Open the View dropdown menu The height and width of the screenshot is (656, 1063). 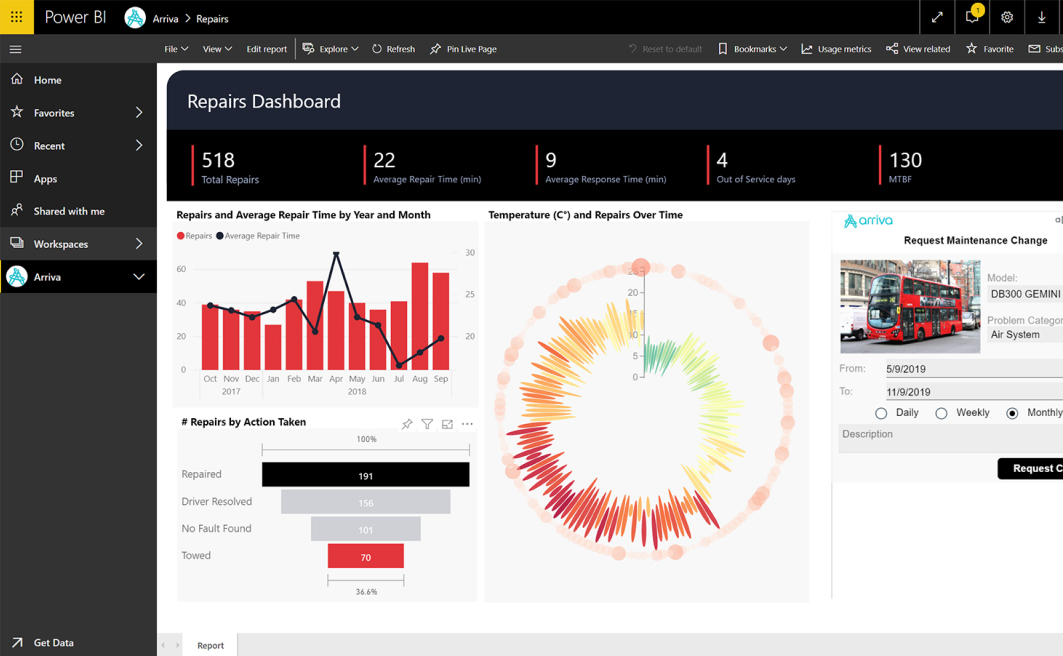coord(217,49)
